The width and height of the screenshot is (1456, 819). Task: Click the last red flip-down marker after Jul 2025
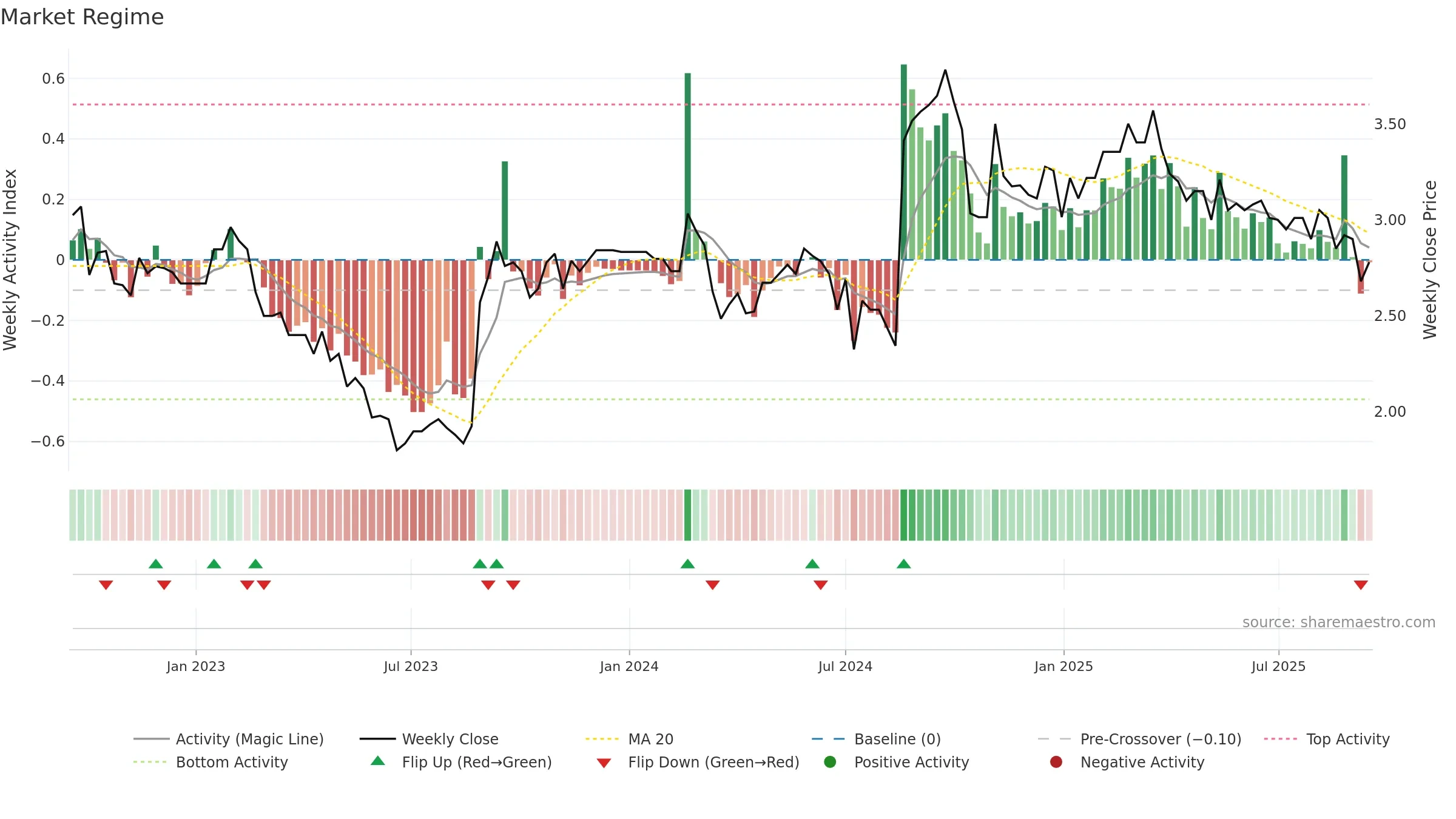tap(1361, 585)
